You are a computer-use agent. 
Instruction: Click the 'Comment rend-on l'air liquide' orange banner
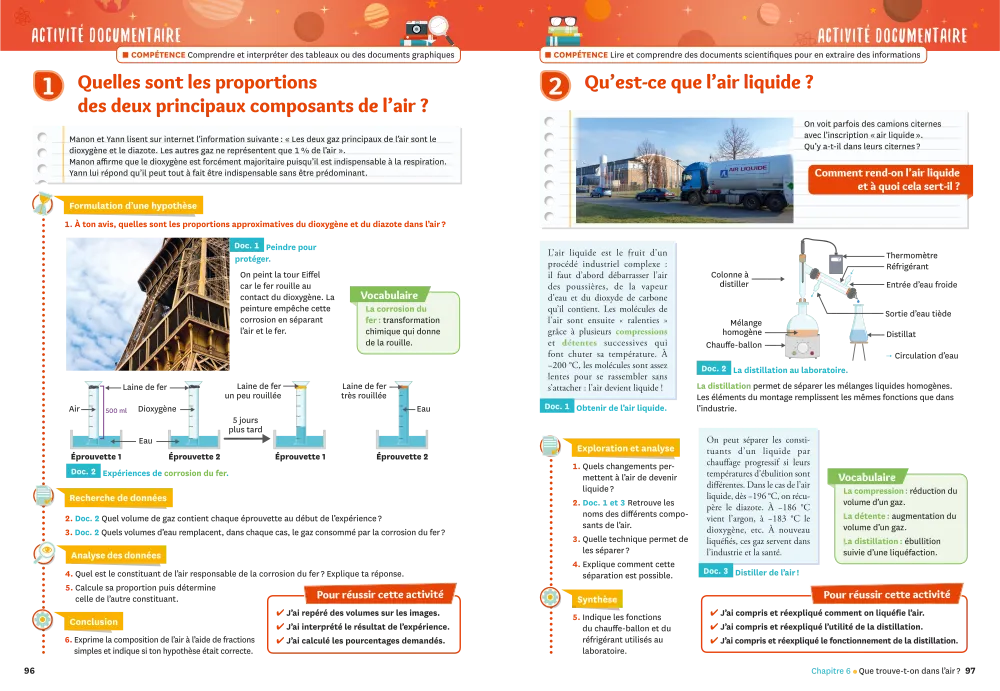point(888,179)
